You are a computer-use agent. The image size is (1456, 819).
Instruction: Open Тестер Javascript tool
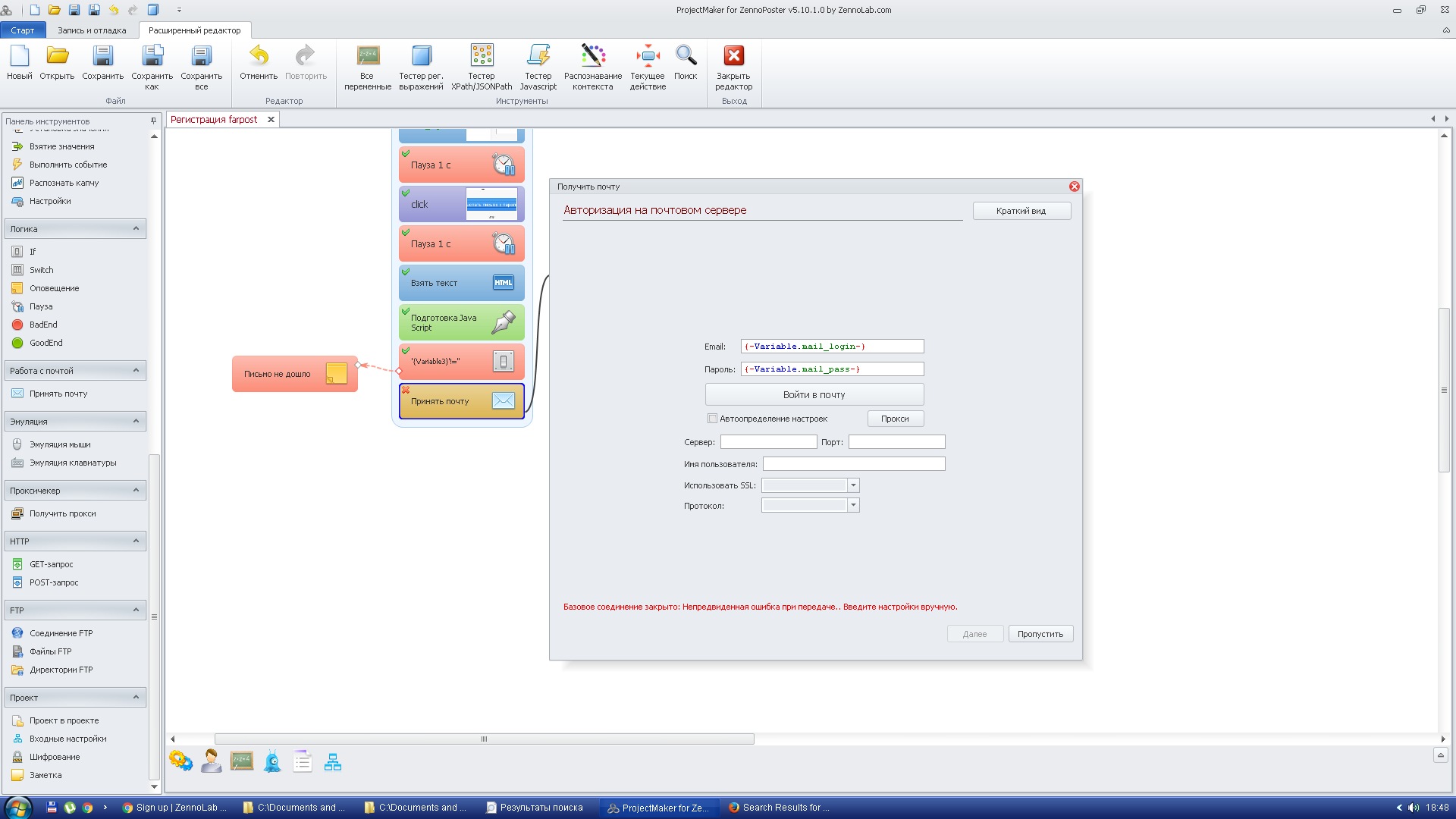click(x=538, y=67)
